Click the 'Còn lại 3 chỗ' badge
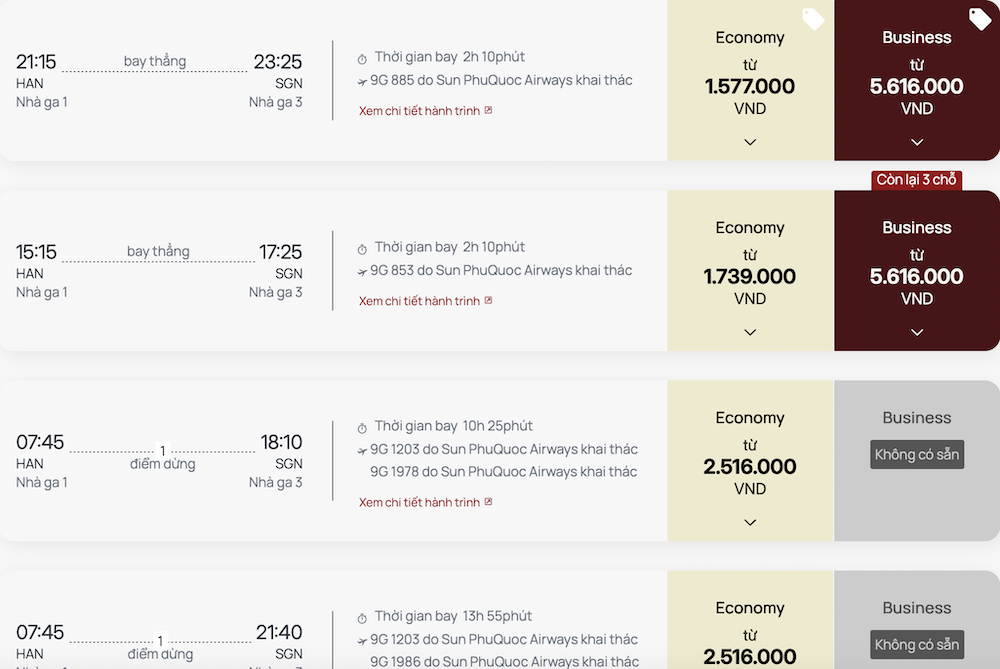 (916, 180)
